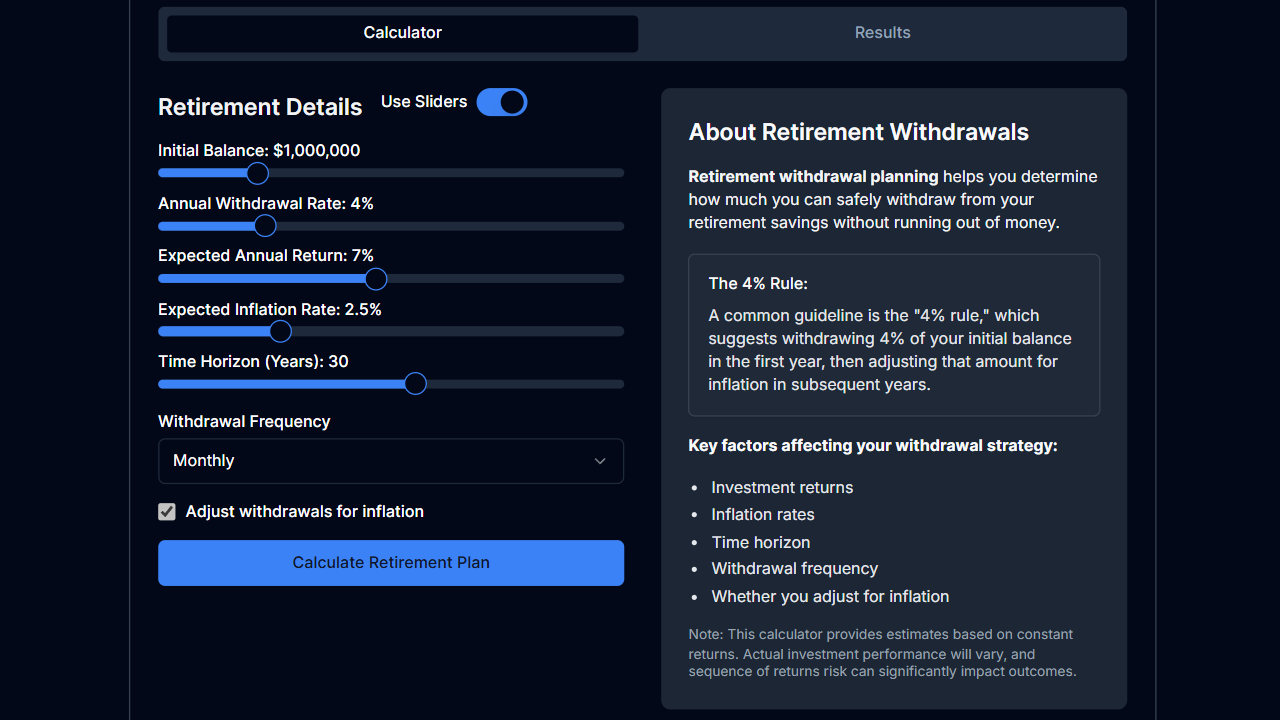Click the "Use Sliders" label text

point(423,101)
